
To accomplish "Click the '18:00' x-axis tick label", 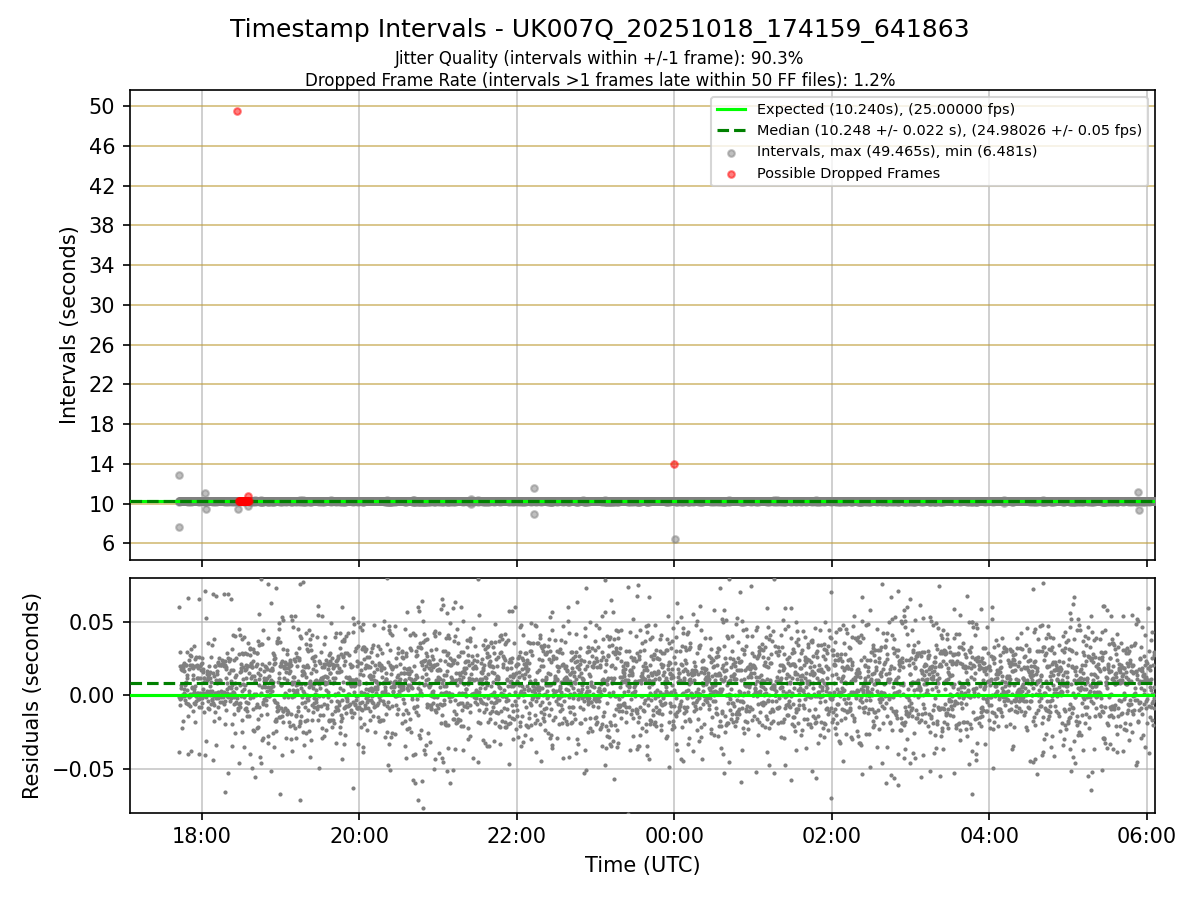I will 202,835.
